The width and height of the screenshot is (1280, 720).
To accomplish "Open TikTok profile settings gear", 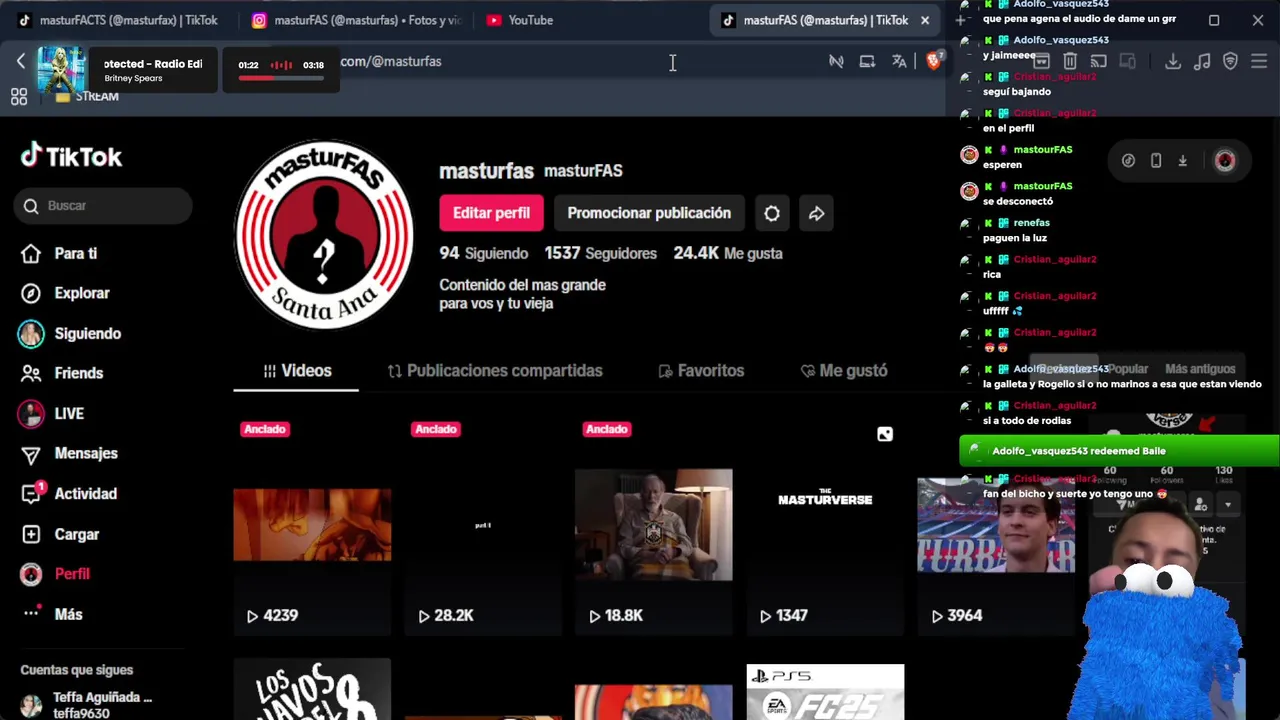I will (772, 213).
